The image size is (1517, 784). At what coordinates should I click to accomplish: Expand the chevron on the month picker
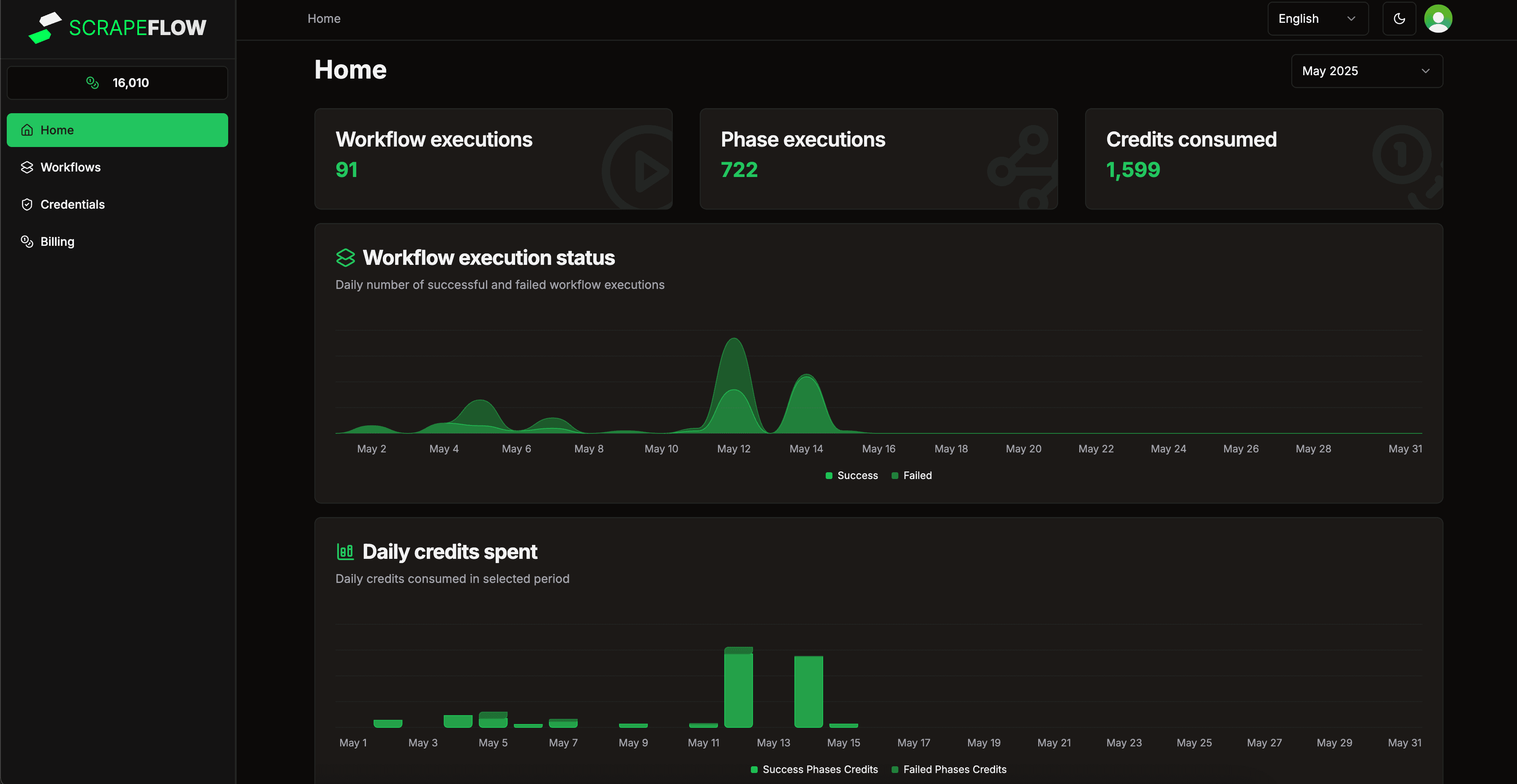(1425, 71)
